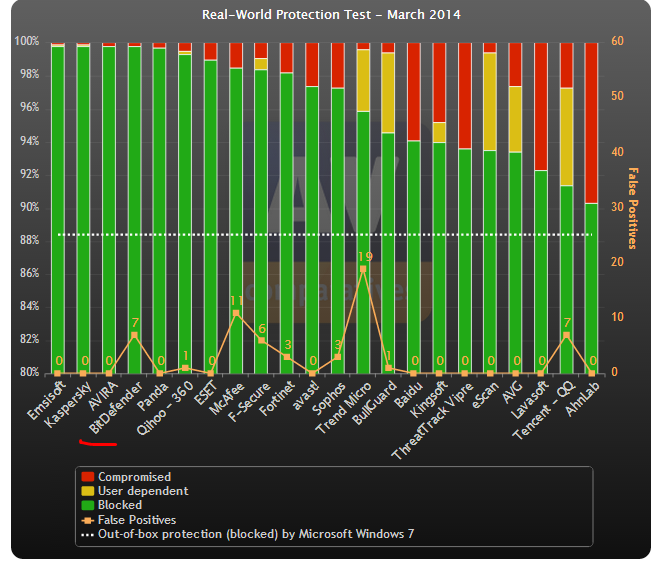Click the Trend Micro false positives point labeled 19
The image size is (663, 563).
tap(363, 269)
